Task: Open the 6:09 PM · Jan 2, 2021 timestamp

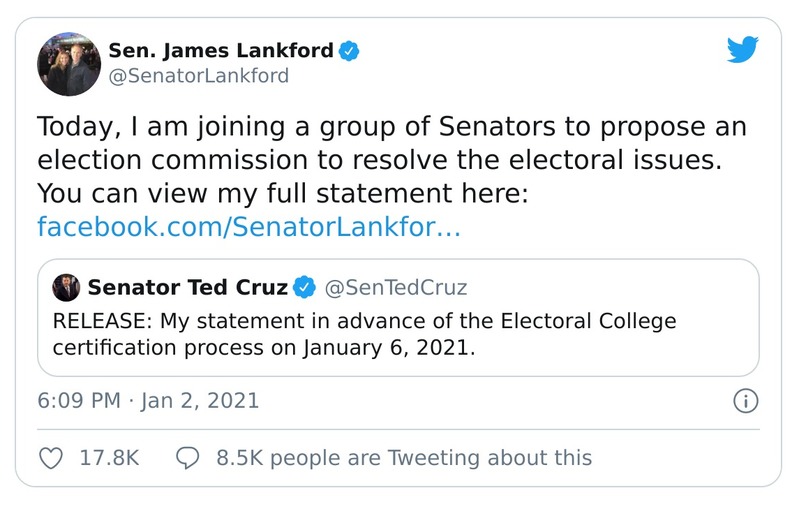Action: pyautogui.click(x=148, y=401)
